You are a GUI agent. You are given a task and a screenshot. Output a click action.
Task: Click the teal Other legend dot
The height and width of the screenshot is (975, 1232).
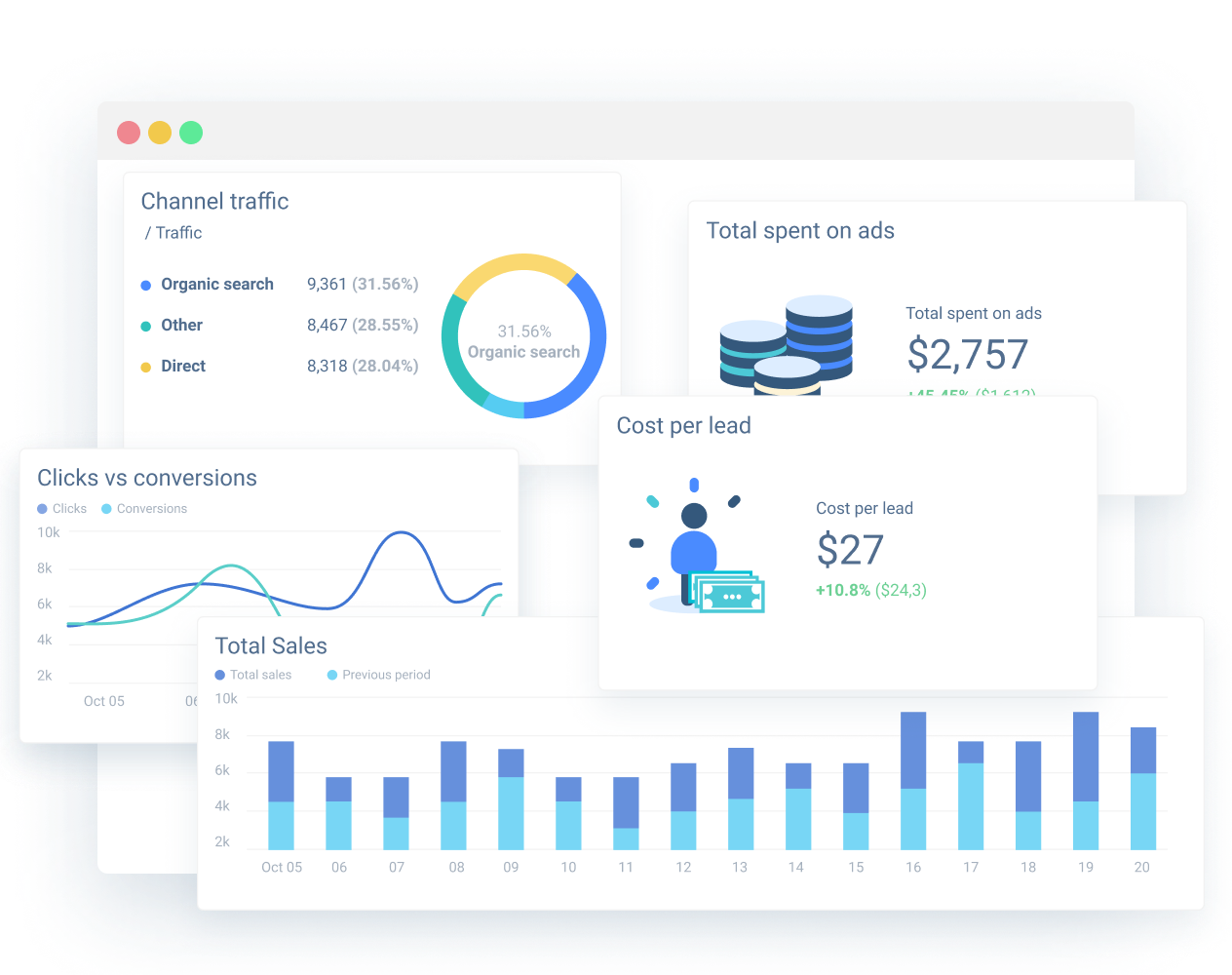[146, 325]
